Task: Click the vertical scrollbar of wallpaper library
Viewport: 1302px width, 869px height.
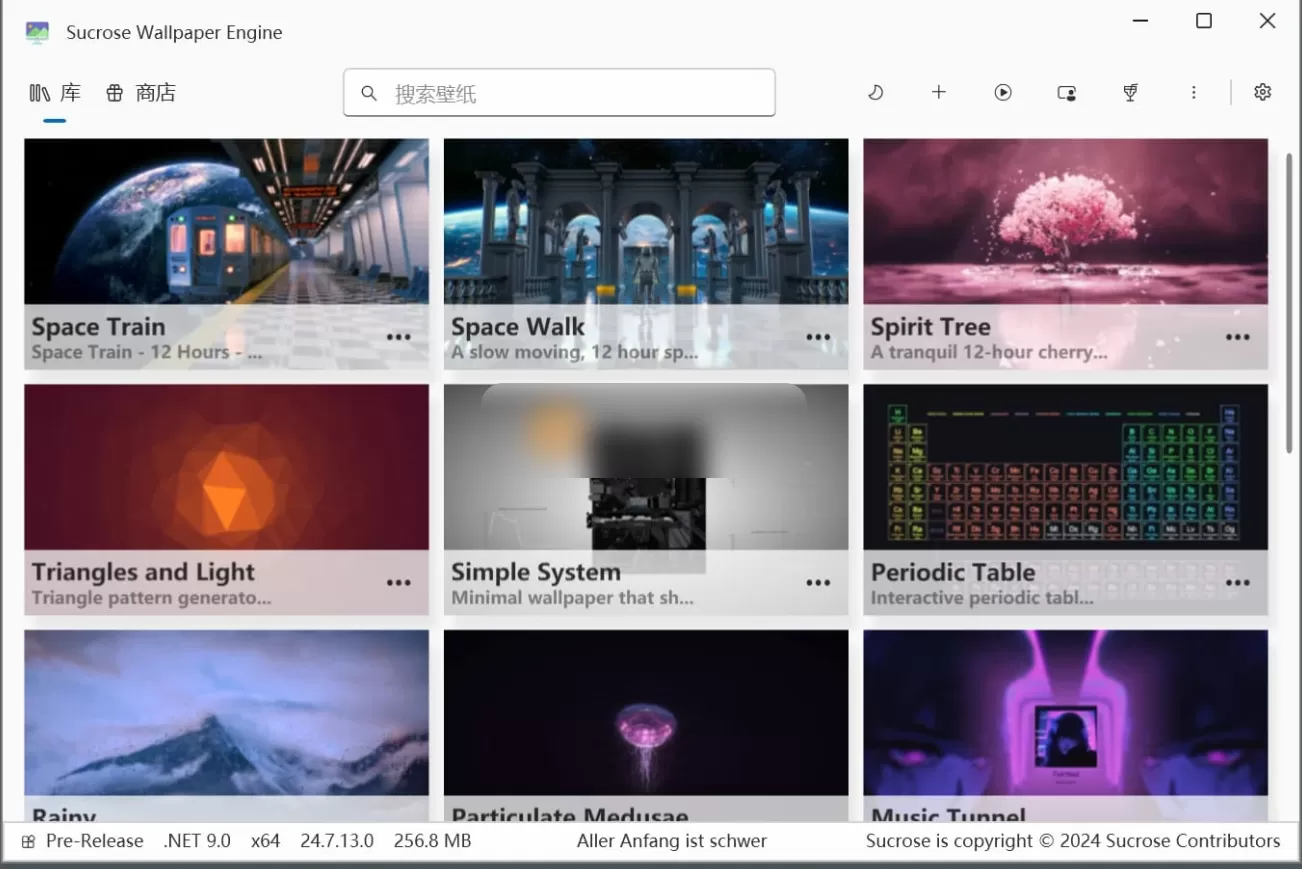Action: [1288, 300]
